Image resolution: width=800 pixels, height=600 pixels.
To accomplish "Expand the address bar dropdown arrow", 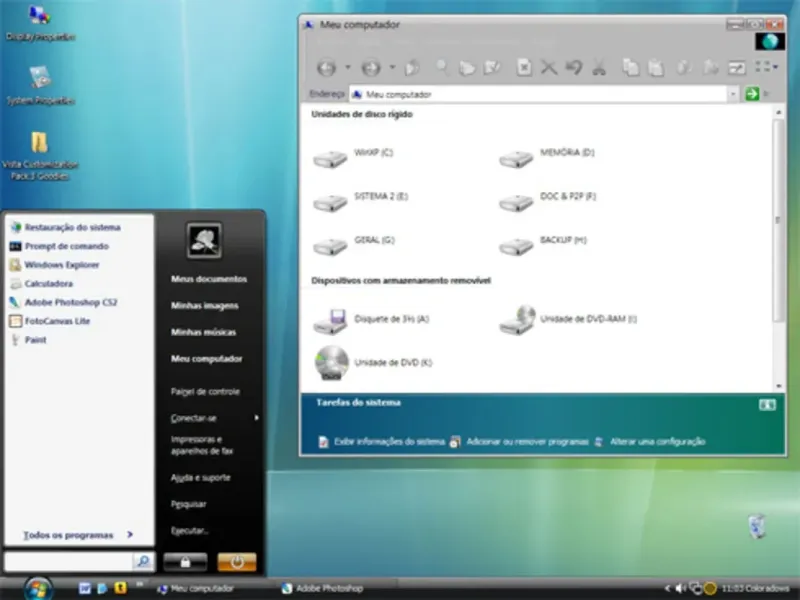I will click(x=733, y=94).
